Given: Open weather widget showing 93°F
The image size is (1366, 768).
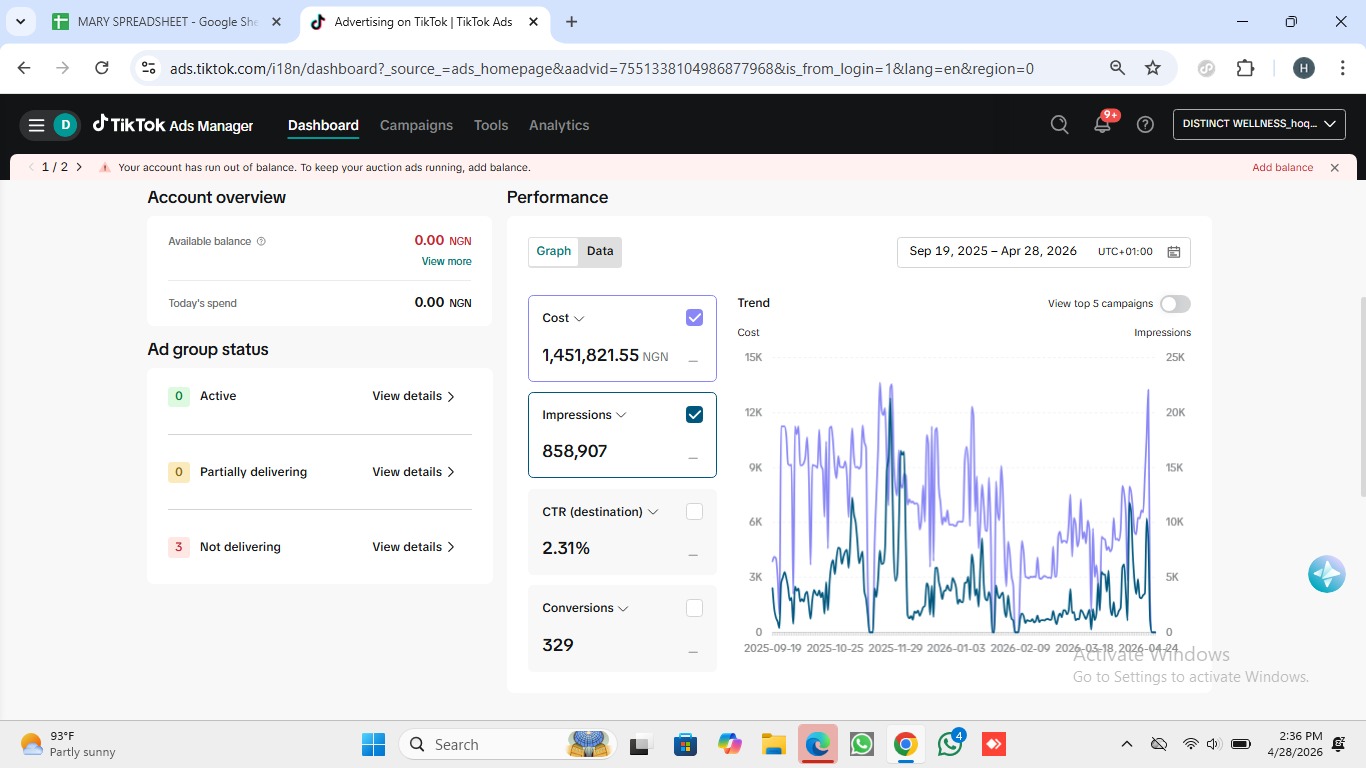Looking at the screenshot, I should click(68, 744).
